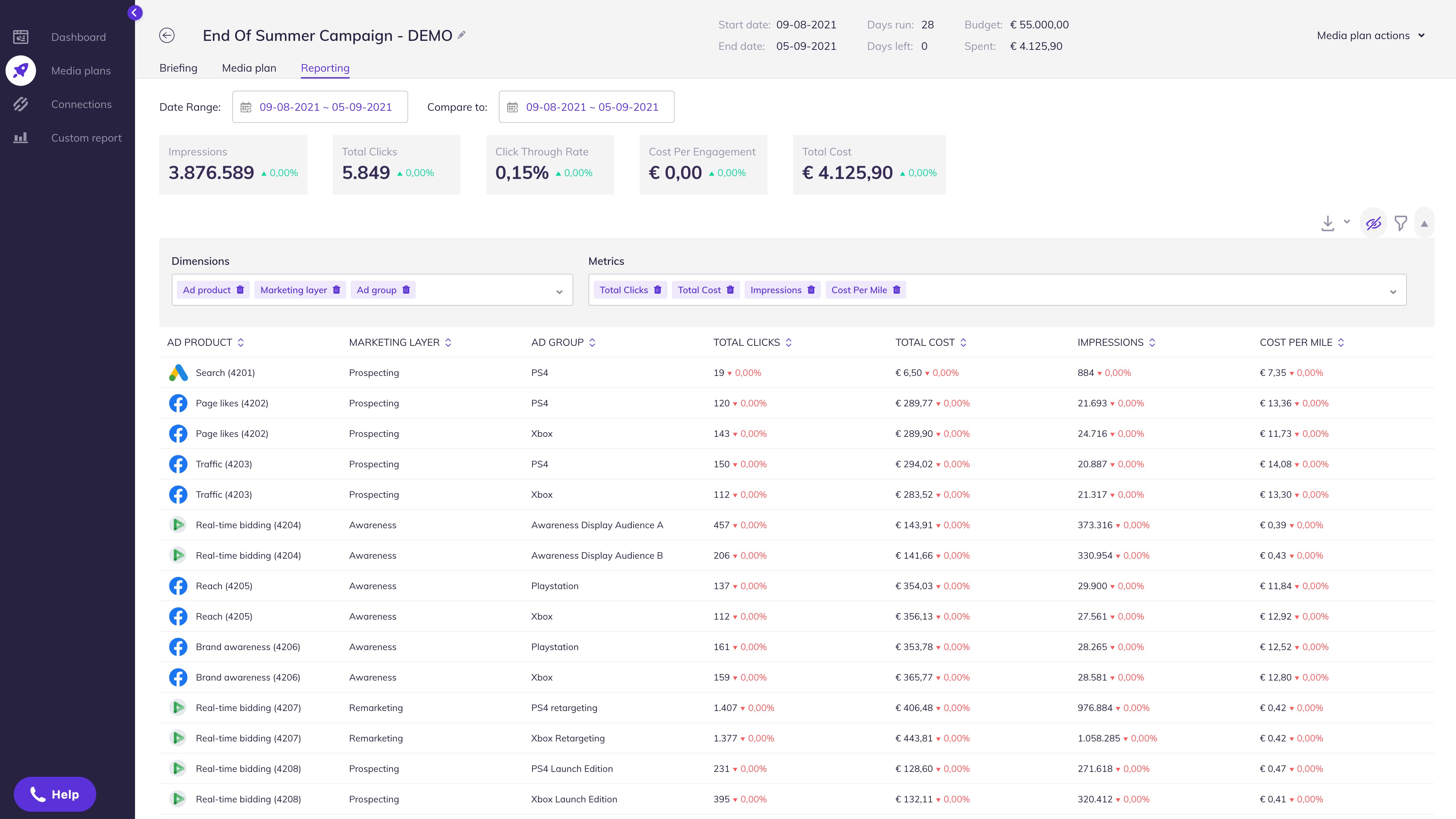Viewport: 1456px width, 819px height.
Task: Remove the Ad product dimension via trash icon
Action: [x=240, y=290]
